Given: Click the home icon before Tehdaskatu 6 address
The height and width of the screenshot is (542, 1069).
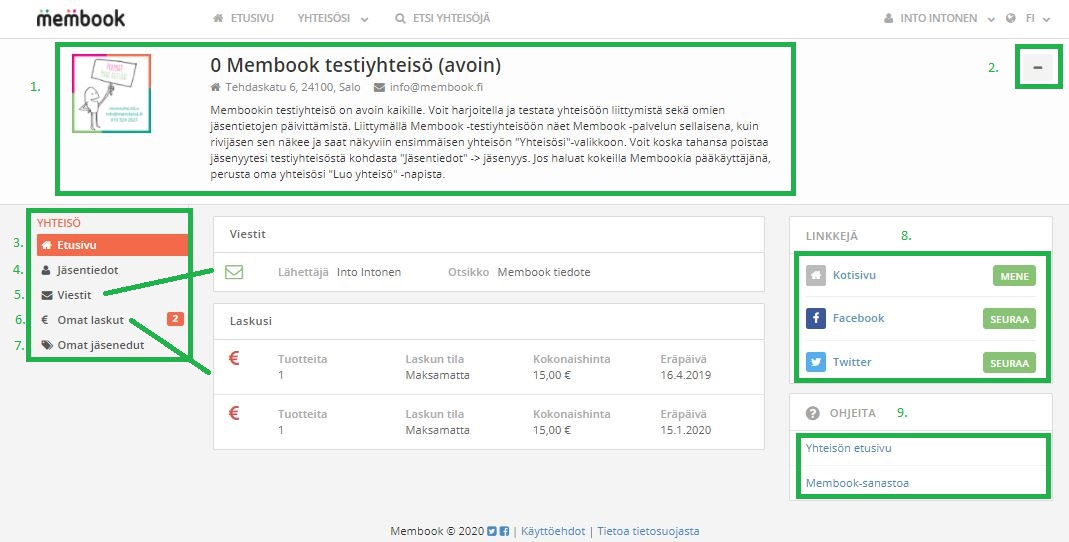Looking at the screenshot, I should coord(215,87).
